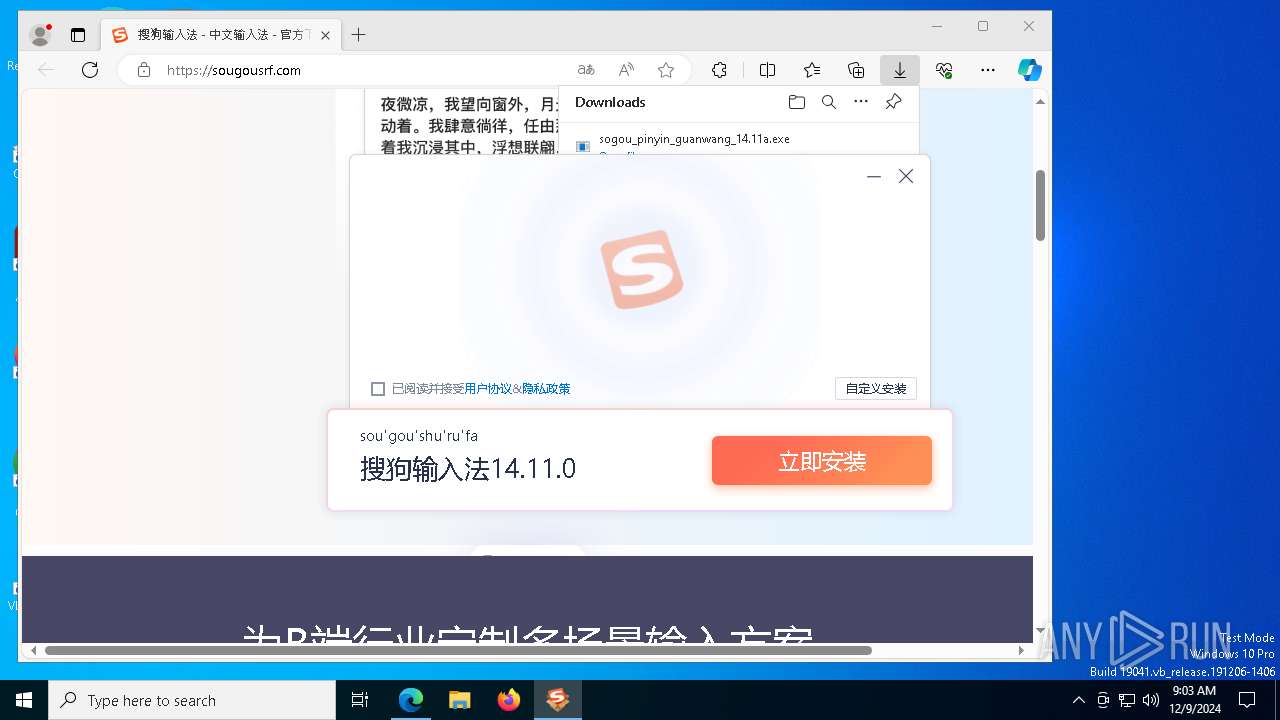Open network status tray icon
Viewport: 1280px width, 720px height.
click(1127, 700)
